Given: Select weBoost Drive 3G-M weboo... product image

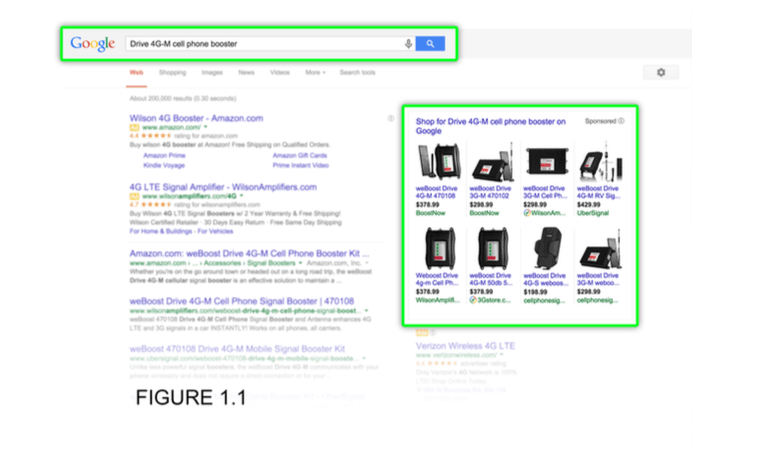Looking at the screenshot, I should (x=600, y=249).
